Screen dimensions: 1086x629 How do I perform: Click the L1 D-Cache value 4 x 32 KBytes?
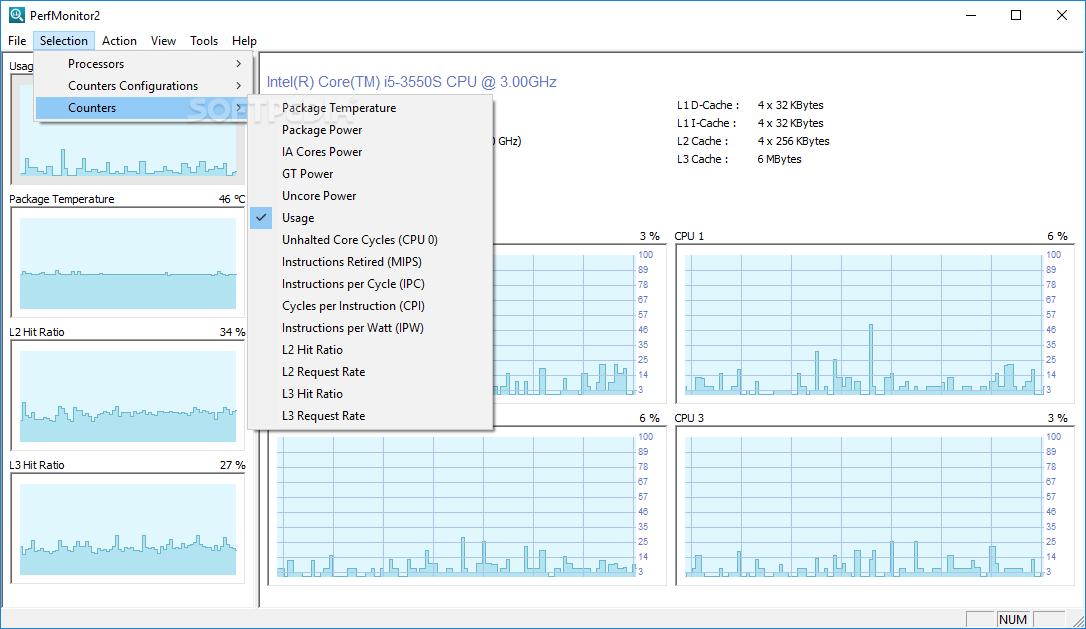[x=790, y=105]
